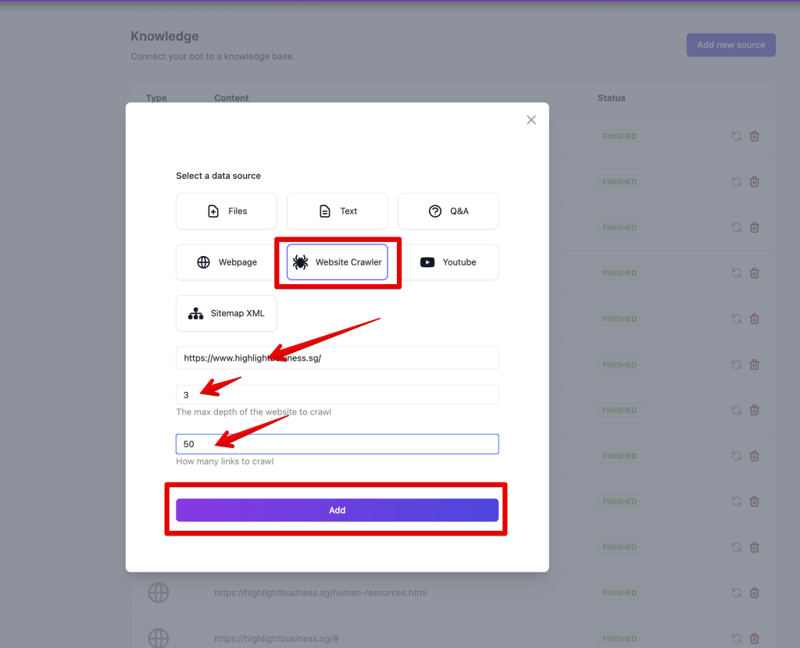Select the Website Crawler option
This screenshot has width=800, height=648.
[337, 262]
